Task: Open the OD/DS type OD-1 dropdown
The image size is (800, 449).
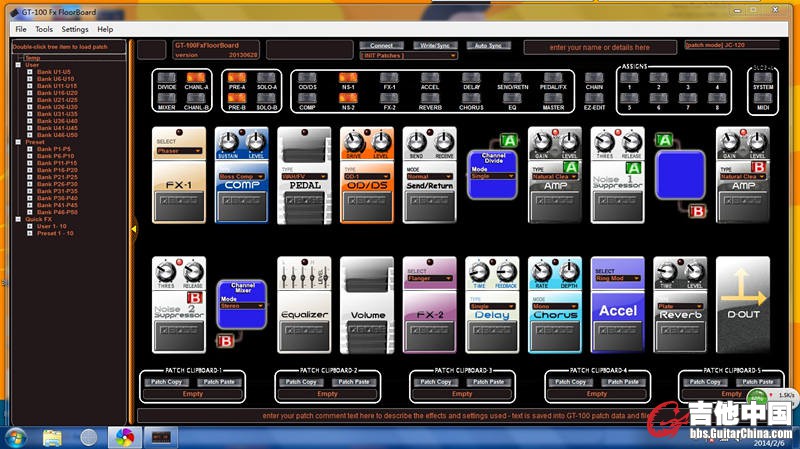Action: click(367, 177)
